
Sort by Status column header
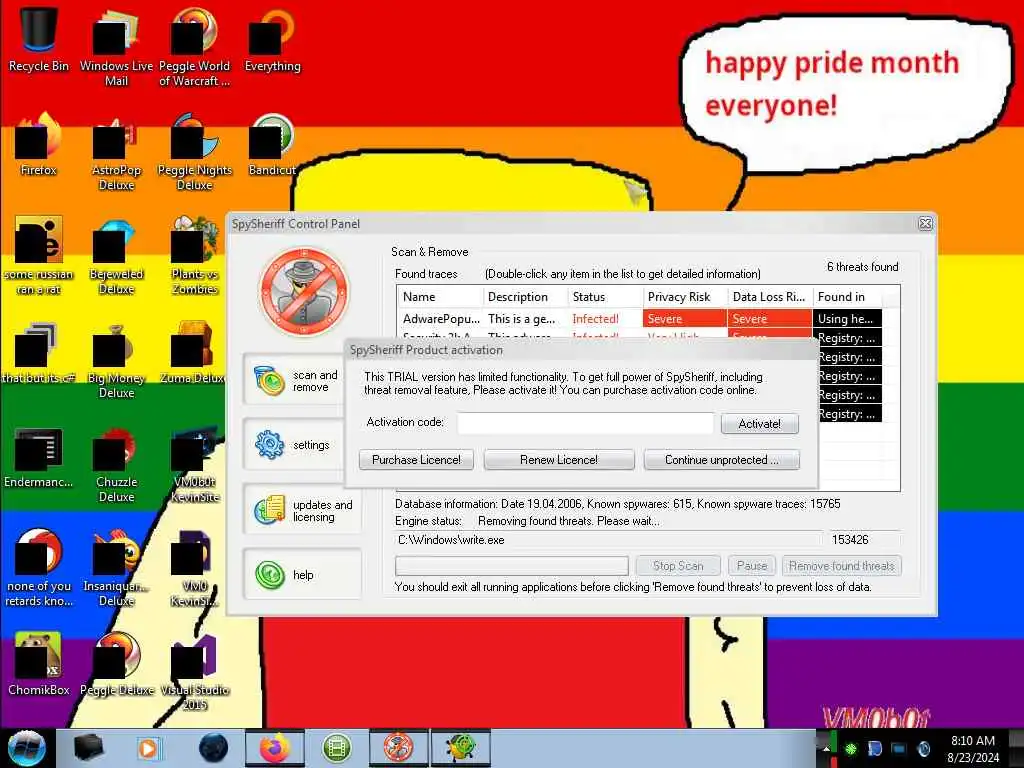click(605, 297)
